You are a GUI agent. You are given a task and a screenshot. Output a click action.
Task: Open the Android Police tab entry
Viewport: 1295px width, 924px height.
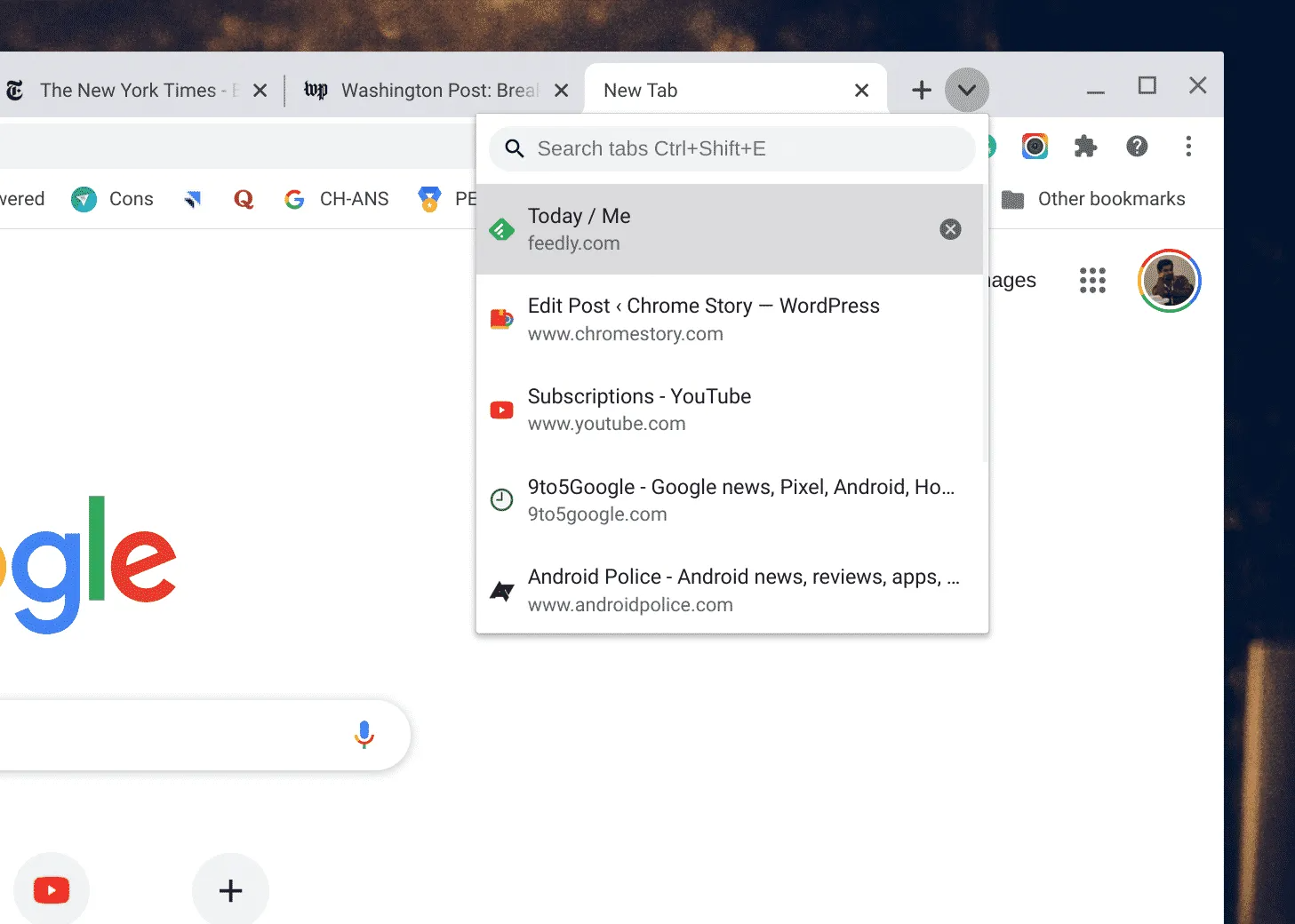pyautogui.click(x=731, y=590)
